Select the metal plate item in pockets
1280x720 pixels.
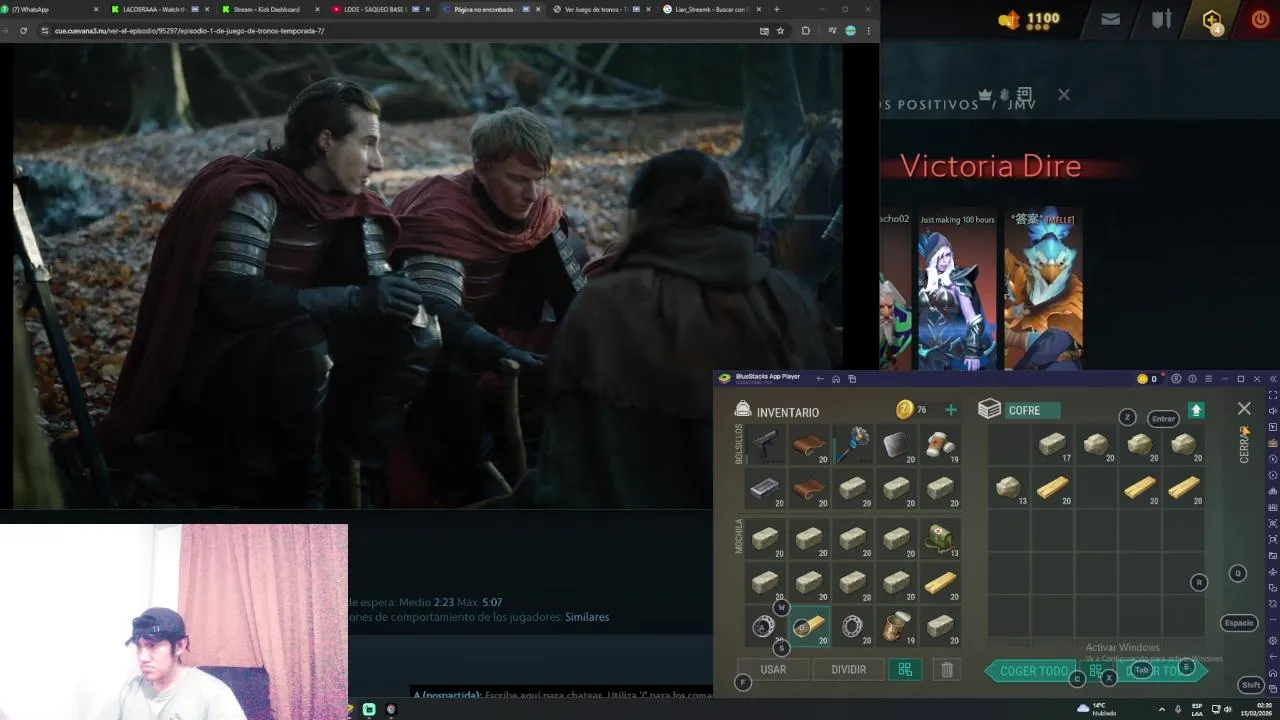[897, 444]
